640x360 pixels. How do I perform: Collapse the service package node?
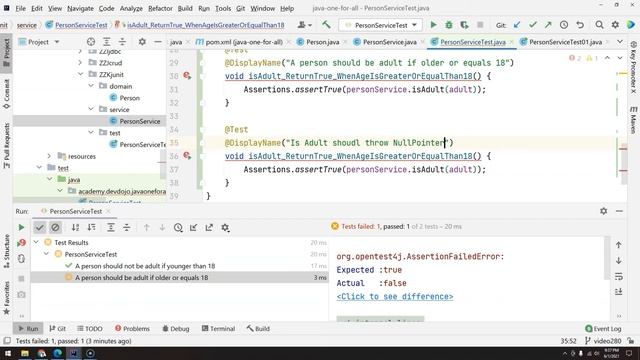[91, 109]
